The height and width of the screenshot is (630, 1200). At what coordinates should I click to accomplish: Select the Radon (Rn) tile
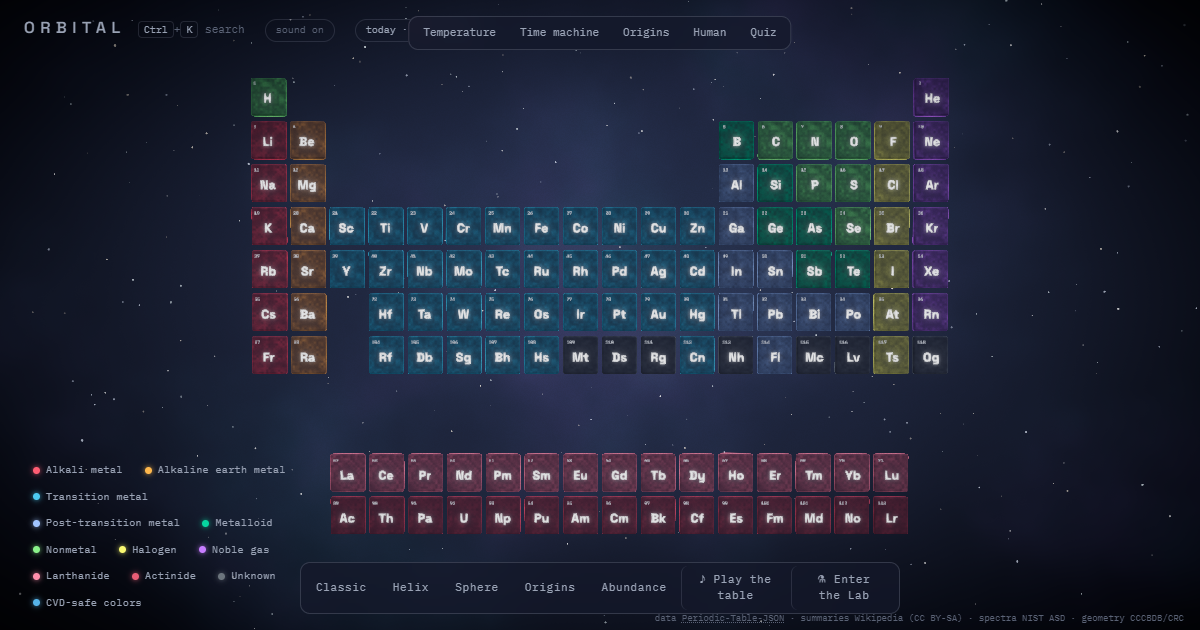click(931, 312)
